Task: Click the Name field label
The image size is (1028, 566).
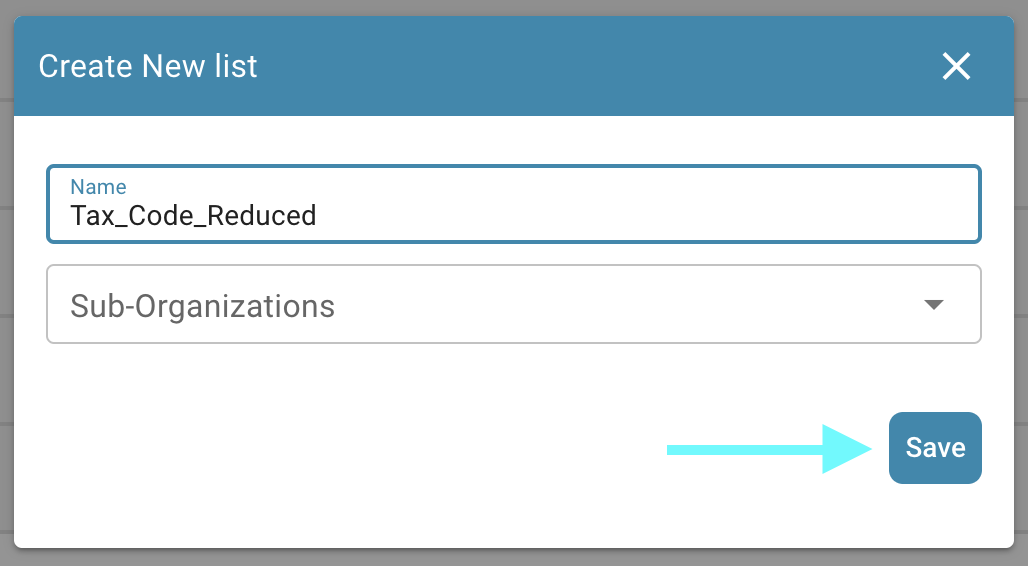Action: tap(98, 187)
